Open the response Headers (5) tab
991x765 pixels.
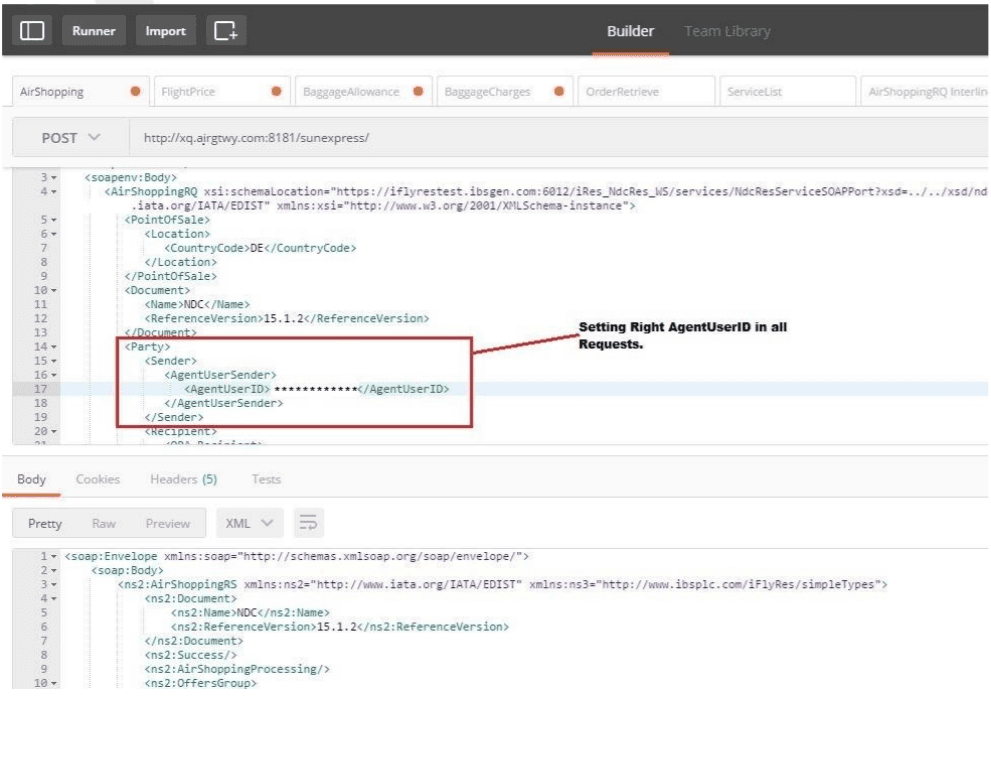[x=183, y=479]
